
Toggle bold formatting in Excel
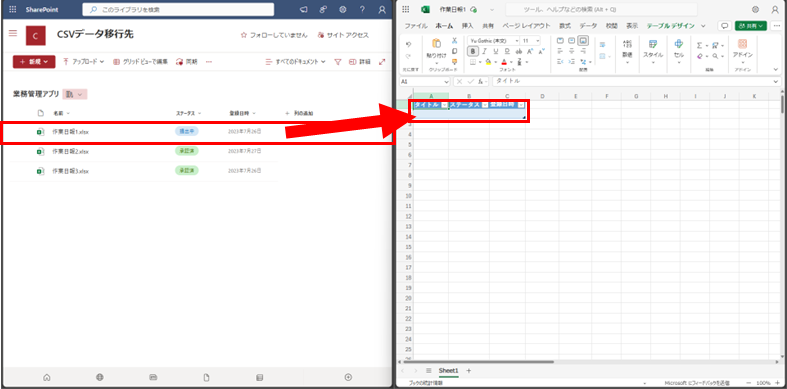coord(473,51)
